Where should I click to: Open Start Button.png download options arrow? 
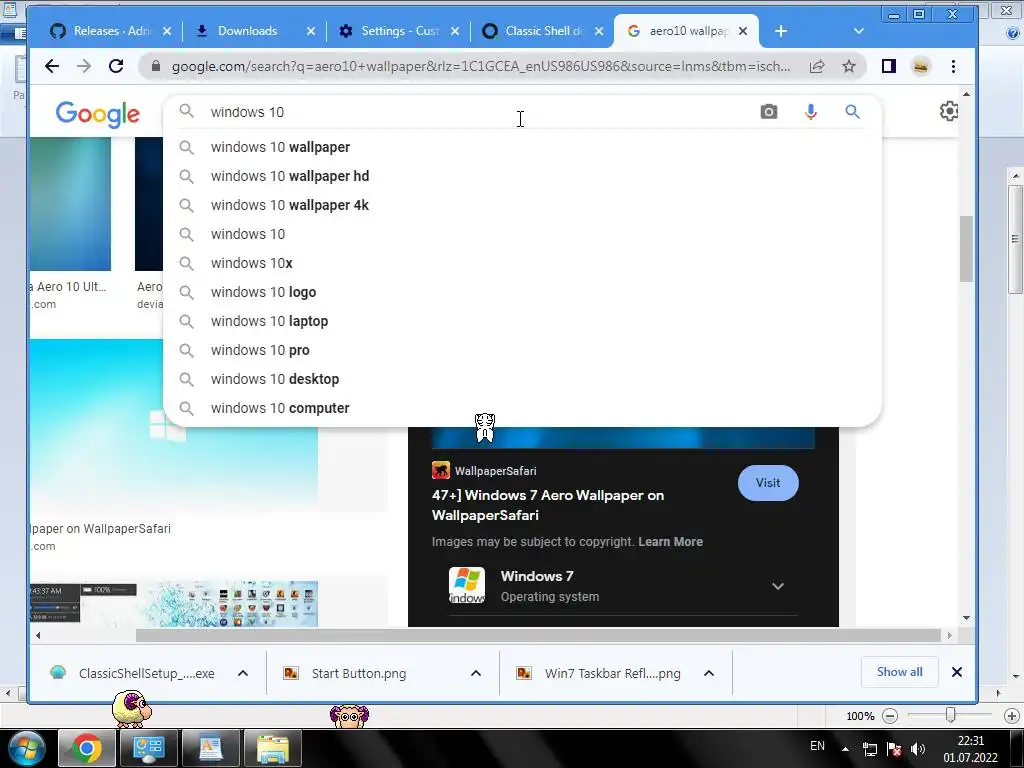476,673
